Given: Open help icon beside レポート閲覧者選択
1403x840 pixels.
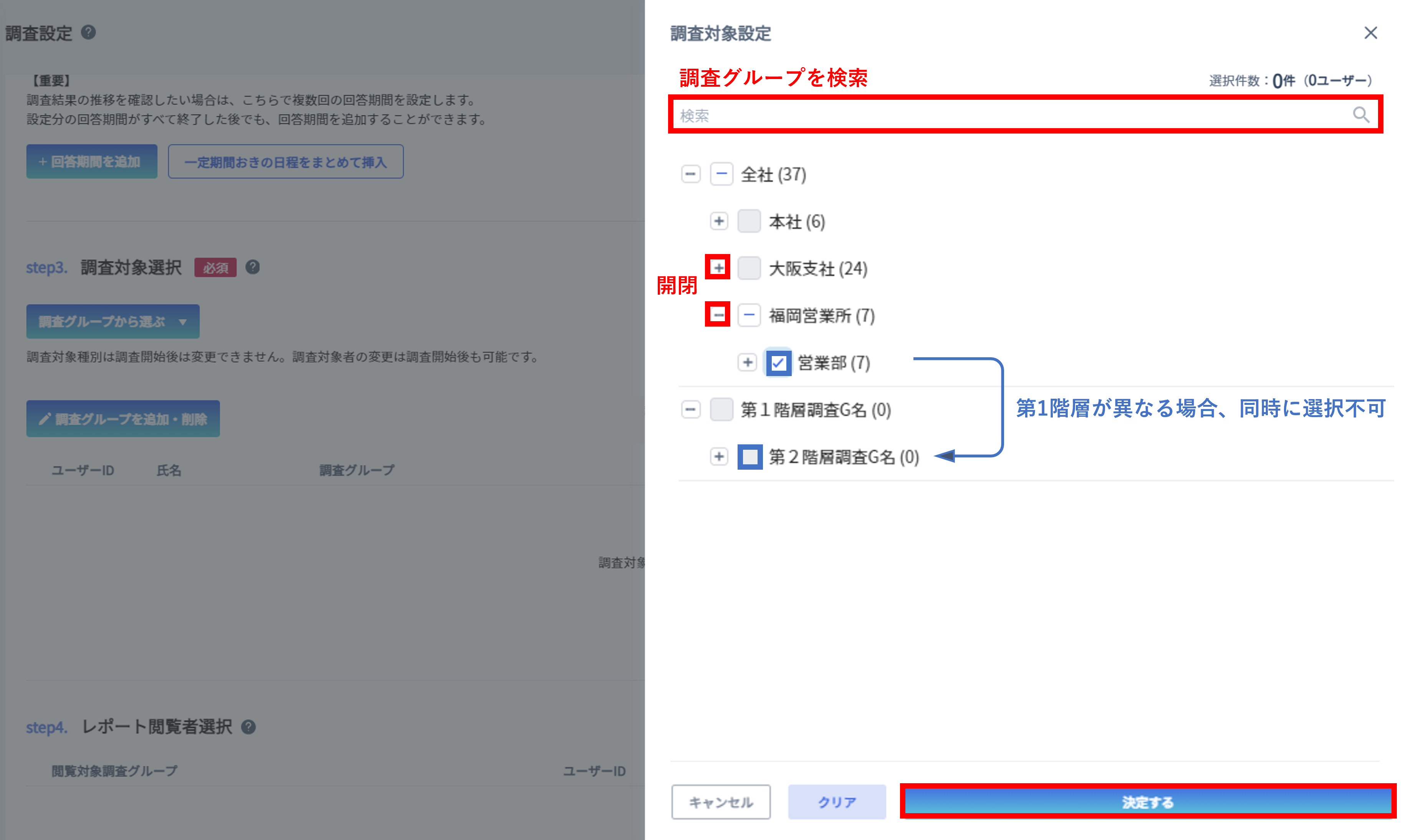Looking at the screenshot, I should pyautogui.click(x=248, y=727).
